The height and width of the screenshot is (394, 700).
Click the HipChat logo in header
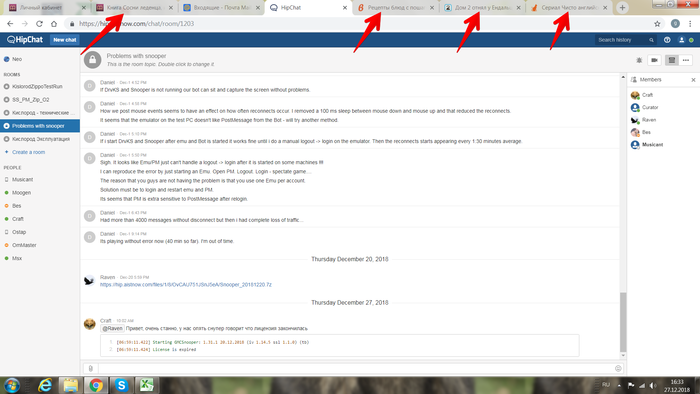25,40
